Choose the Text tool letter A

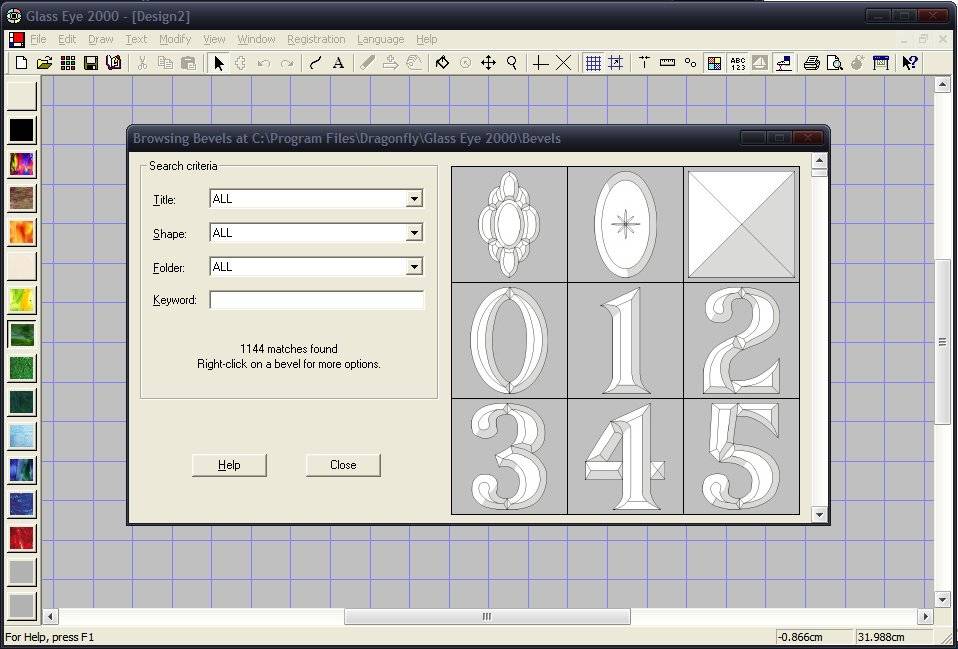(x=338, y=62)
